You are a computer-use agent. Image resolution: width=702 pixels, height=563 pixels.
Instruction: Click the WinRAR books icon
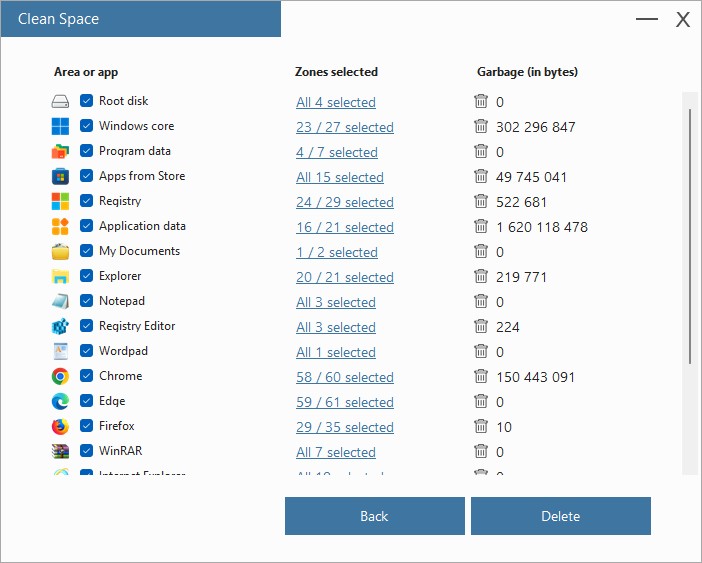[x=60, y=452]
